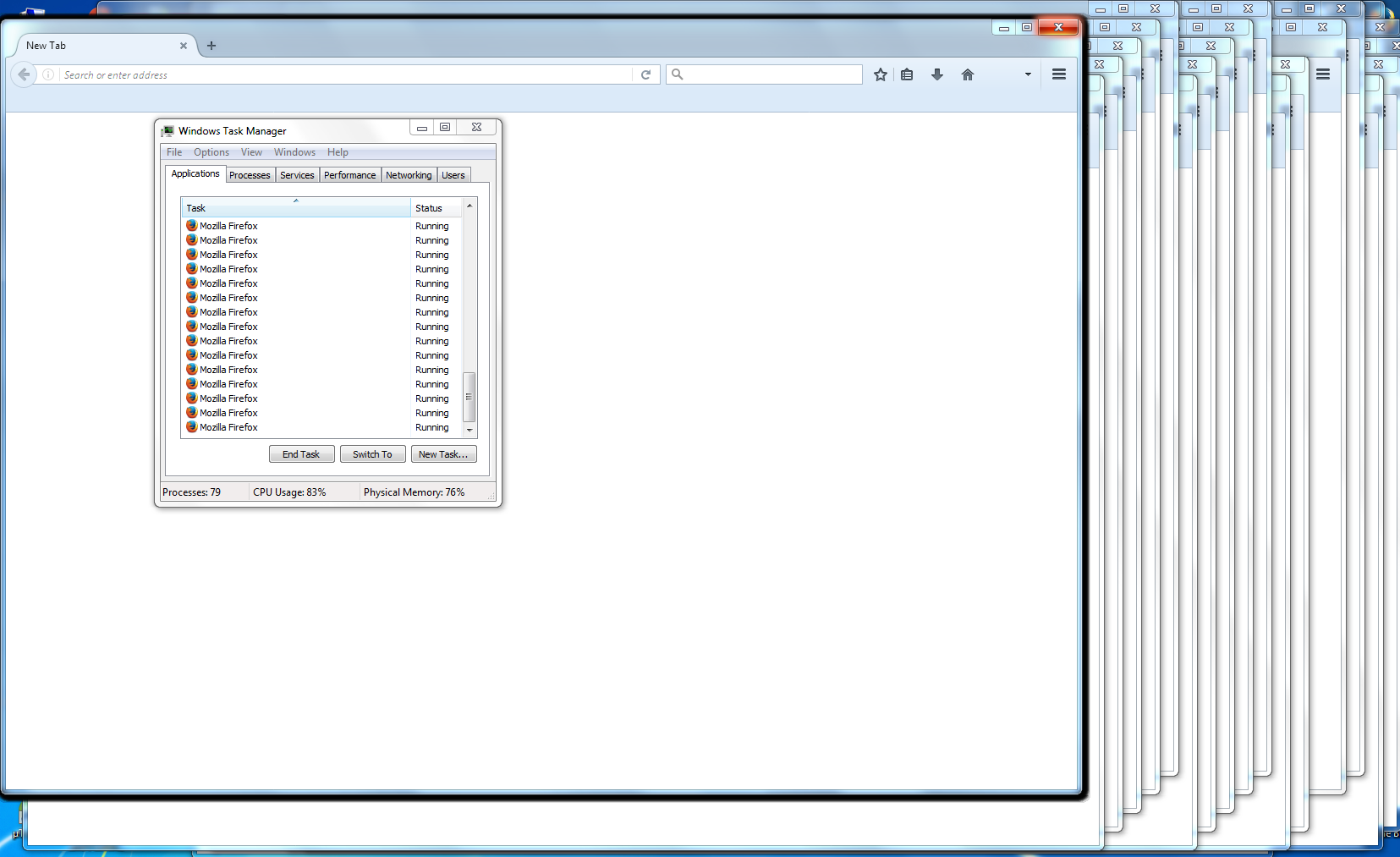Open the File menu in Task Manager
Viewport: 1400px width, 857px height.
coord(174,152)
